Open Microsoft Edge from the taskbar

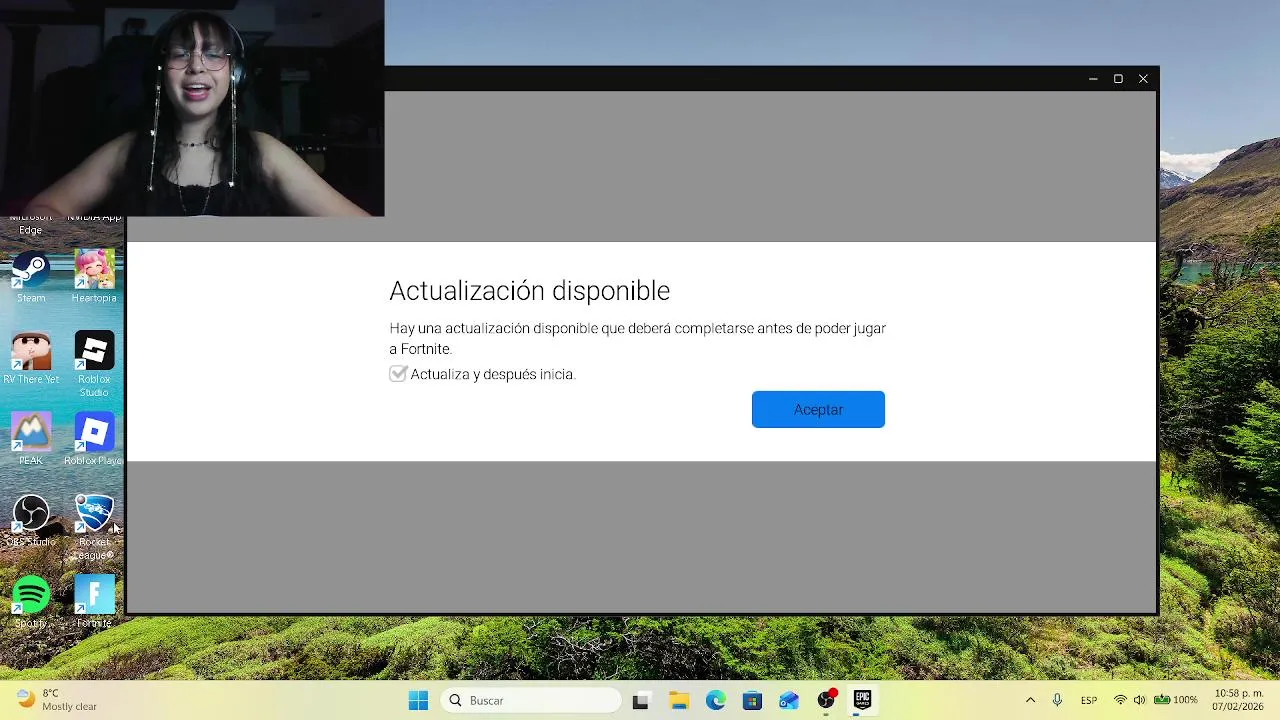716,700
